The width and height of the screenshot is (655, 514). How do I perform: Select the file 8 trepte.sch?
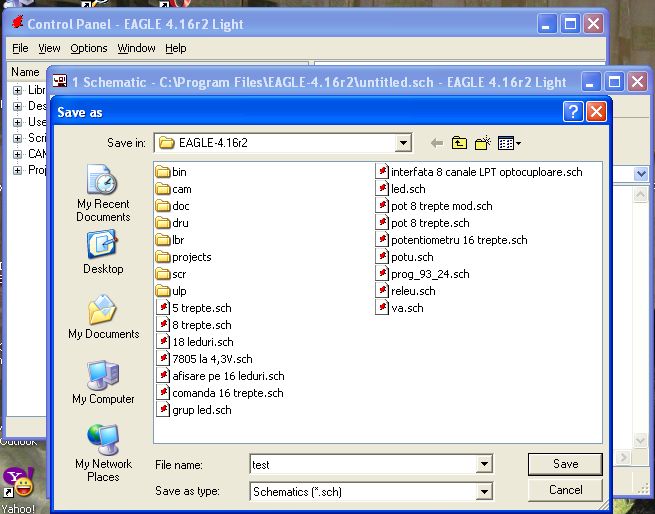point(194,325)
